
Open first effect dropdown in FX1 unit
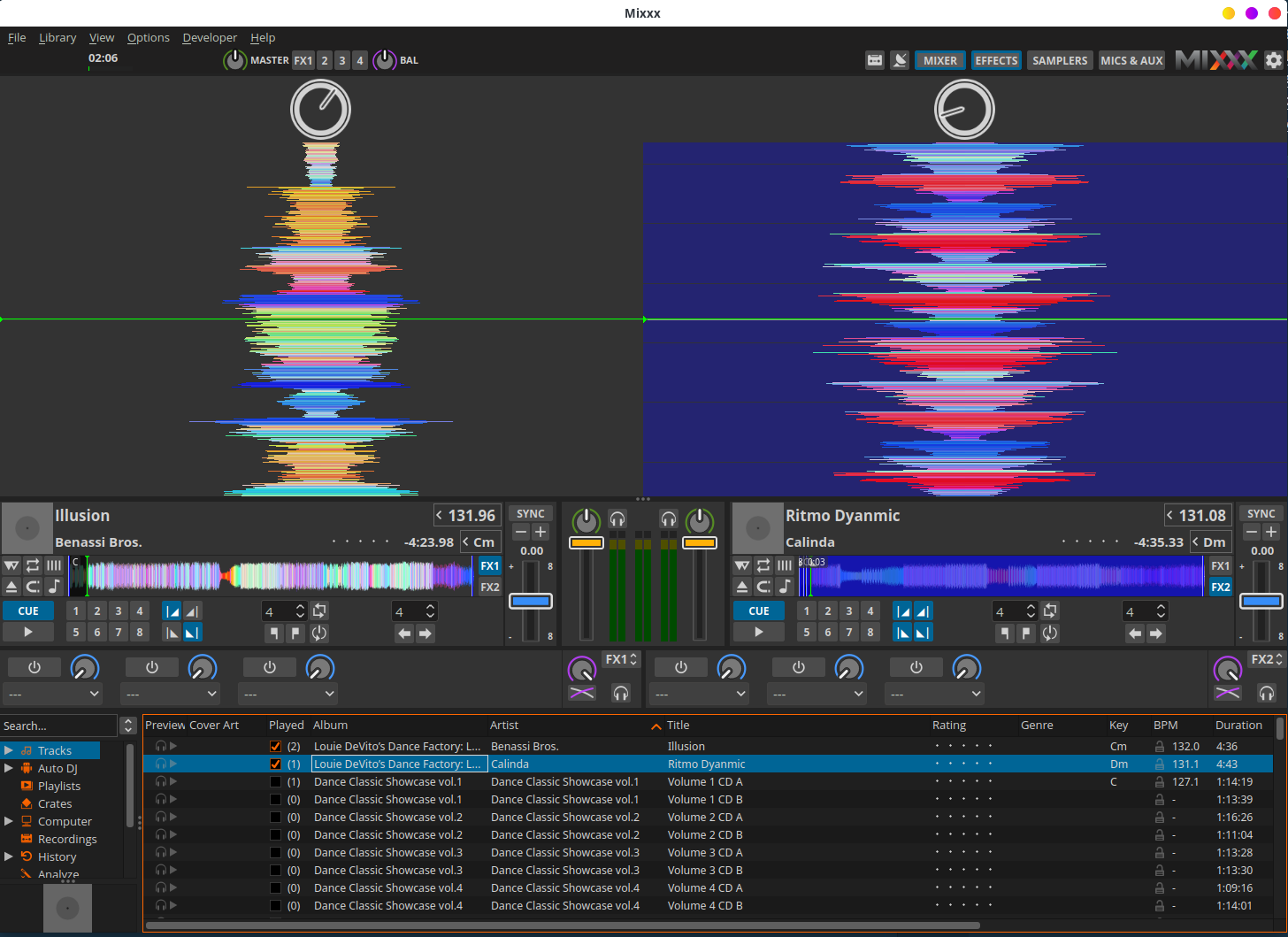[52, 694]
